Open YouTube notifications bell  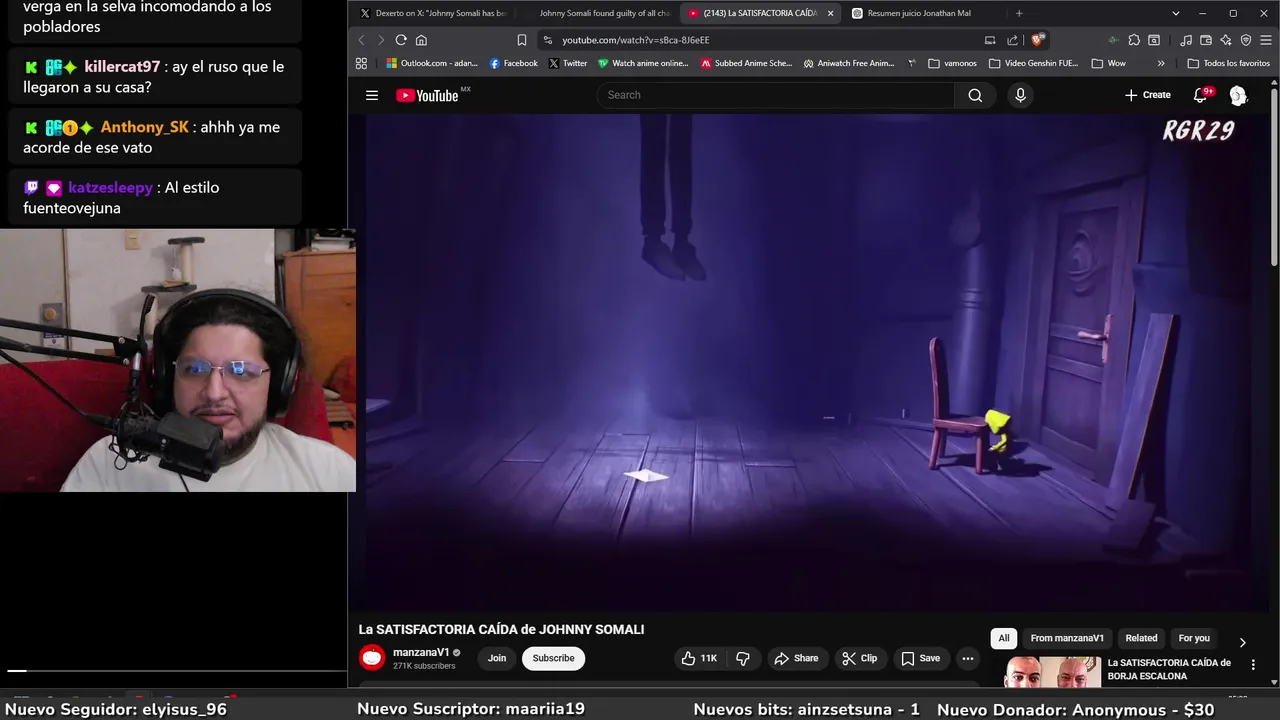click(x=1200, y=95)
